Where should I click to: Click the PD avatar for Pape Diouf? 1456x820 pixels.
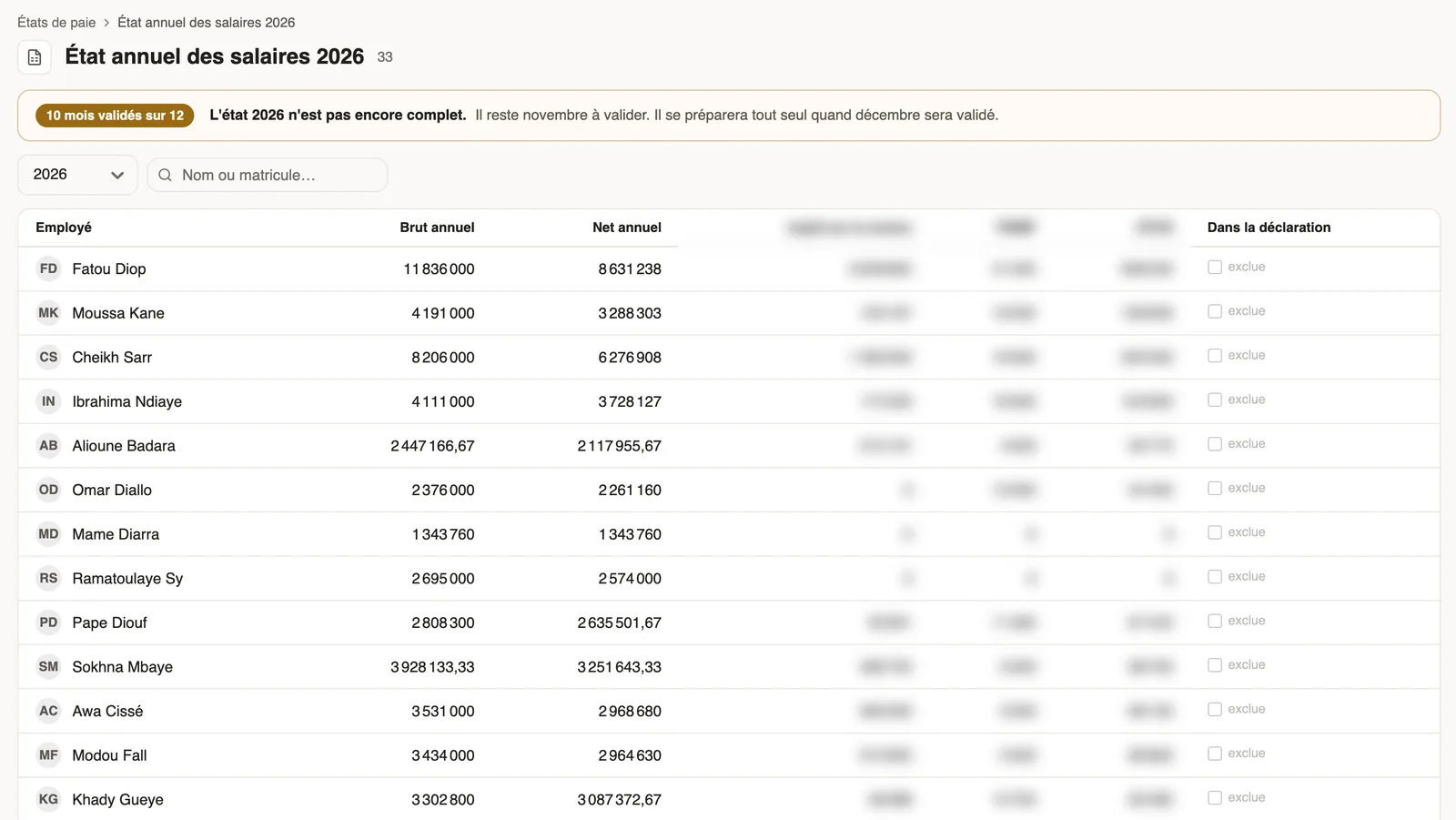click(x=48, y=623)
